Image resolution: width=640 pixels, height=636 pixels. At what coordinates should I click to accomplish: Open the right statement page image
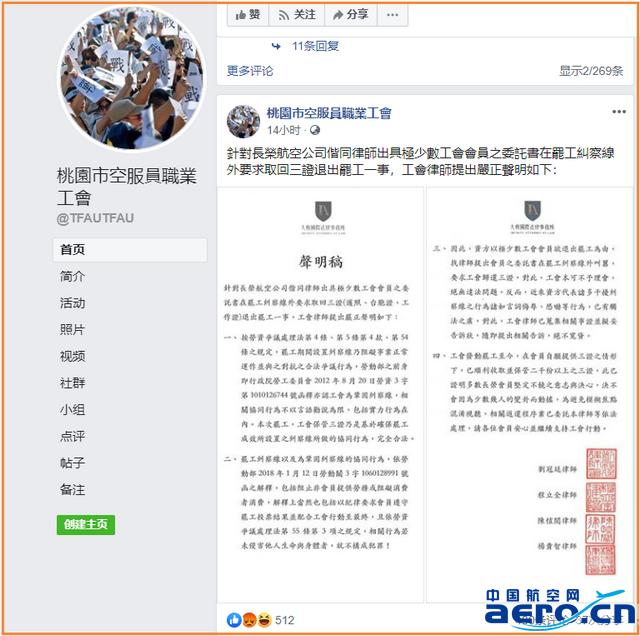pyautogui.click(x=529, y=395)
